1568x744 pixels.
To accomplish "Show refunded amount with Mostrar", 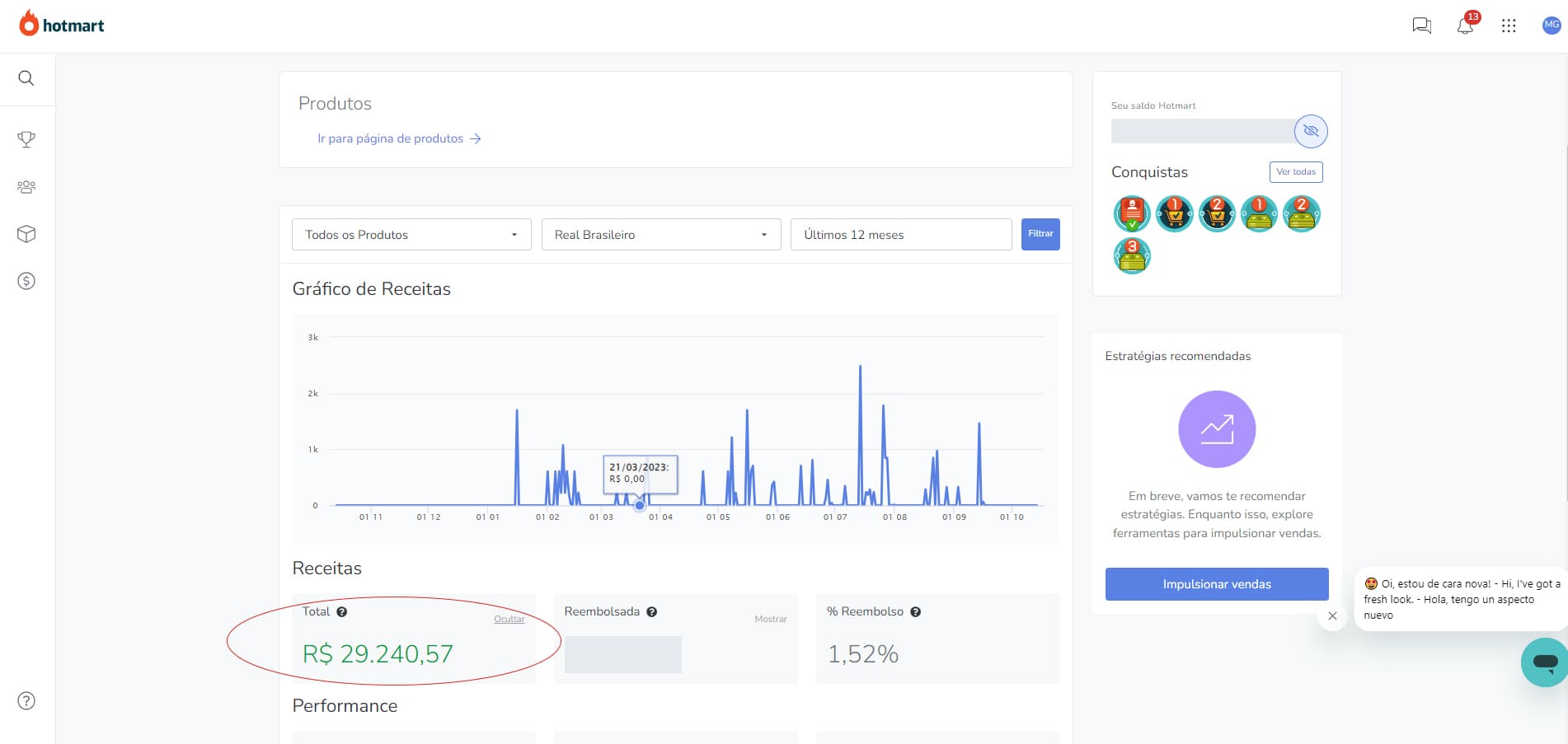I will click(x=770, y=619).
